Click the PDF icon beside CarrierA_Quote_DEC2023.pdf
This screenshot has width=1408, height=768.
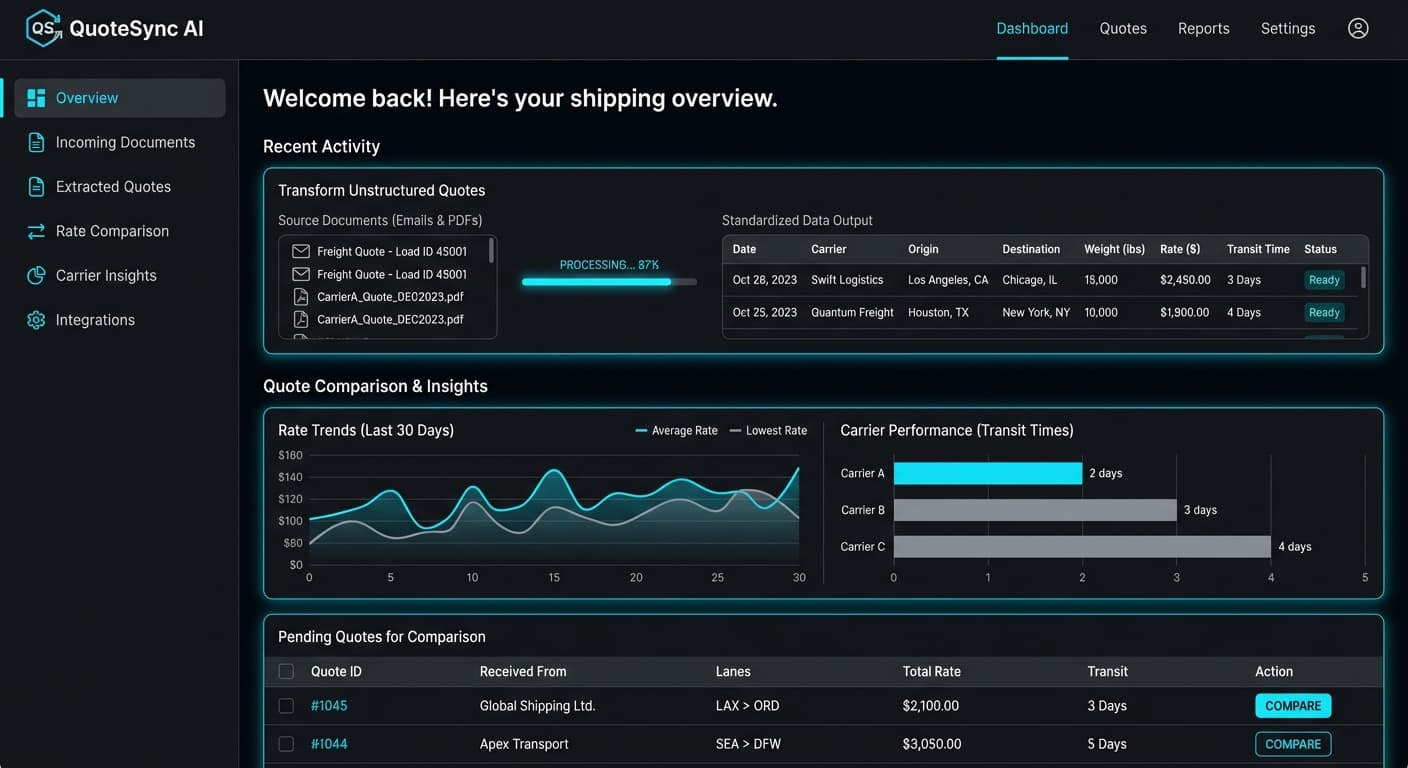[x=302, y=319]
